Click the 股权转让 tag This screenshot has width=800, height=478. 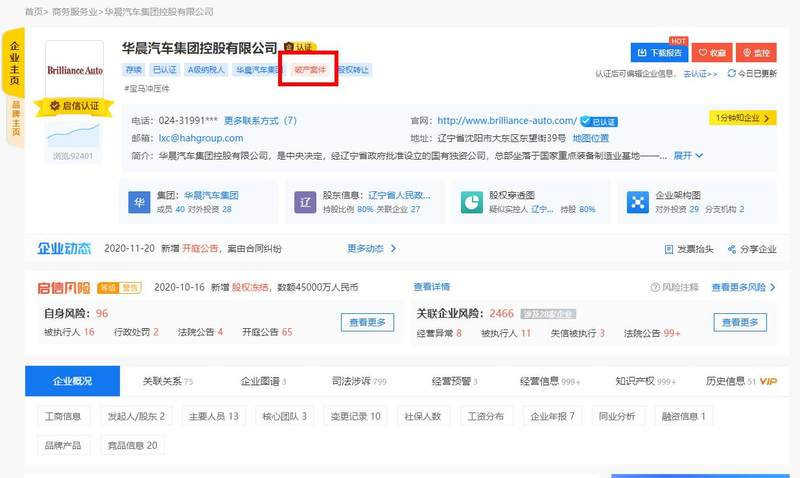(354, 70)
